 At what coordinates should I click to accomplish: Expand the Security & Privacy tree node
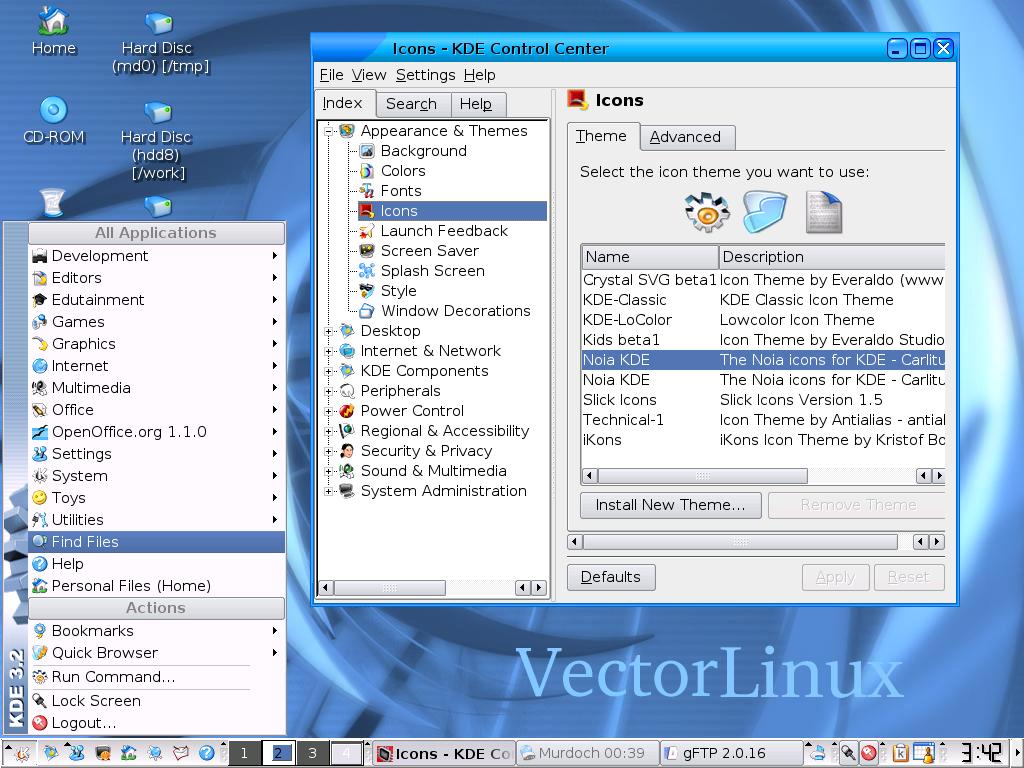(x=329, y=451)
